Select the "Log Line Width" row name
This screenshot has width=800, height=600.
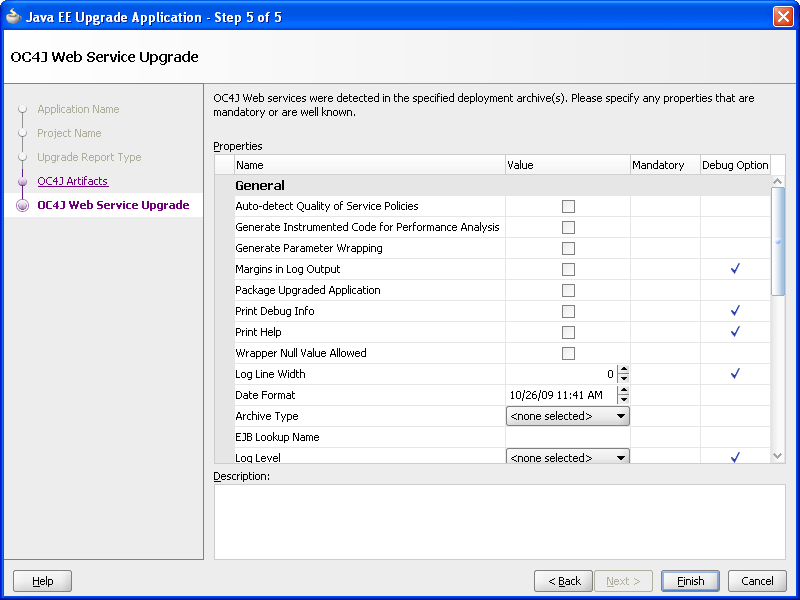point(270,374)
